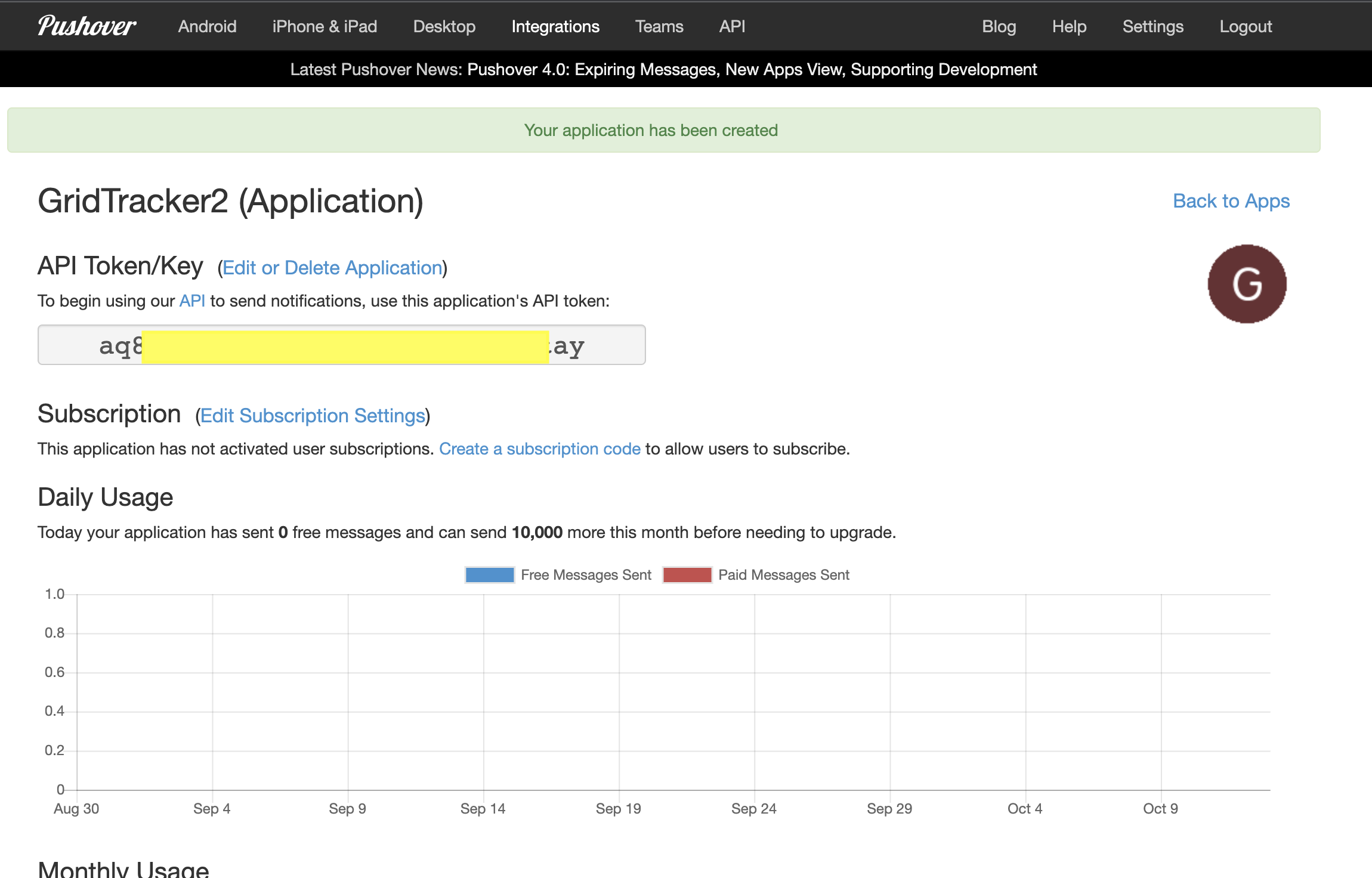Image resolution: width=1372 pixels, height=878 pixels.
Task: Click the GridTracker2 G application icon
Action: point(1247,284)
